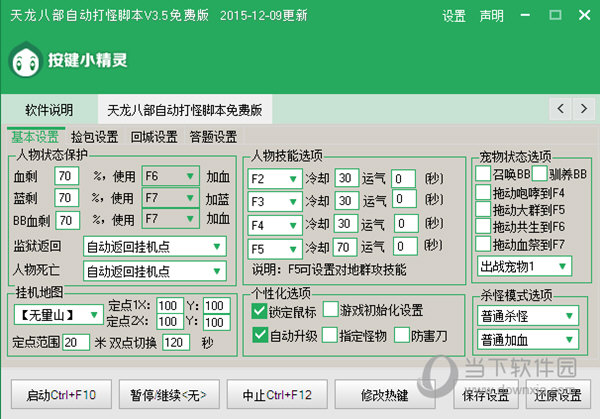Check the 指定怪物 checkbox

coord(329,335)
